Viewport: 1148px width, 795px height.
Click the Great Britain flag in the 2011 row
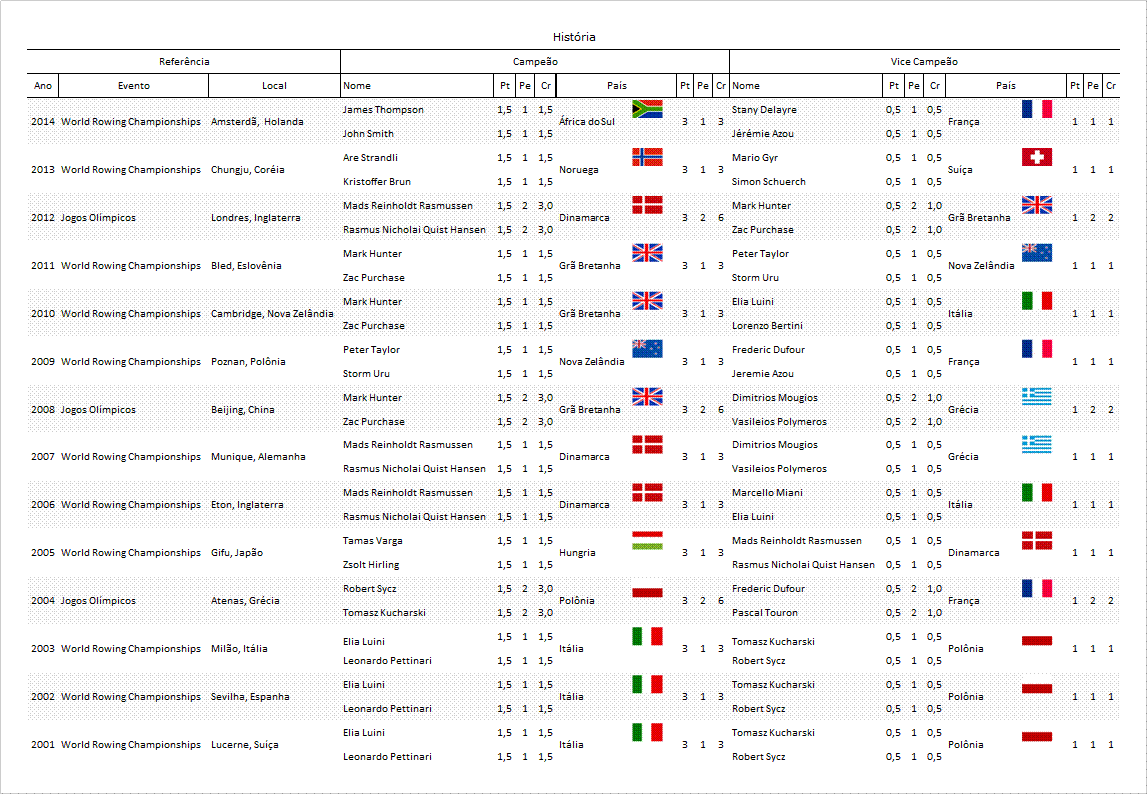coord(647,253)
